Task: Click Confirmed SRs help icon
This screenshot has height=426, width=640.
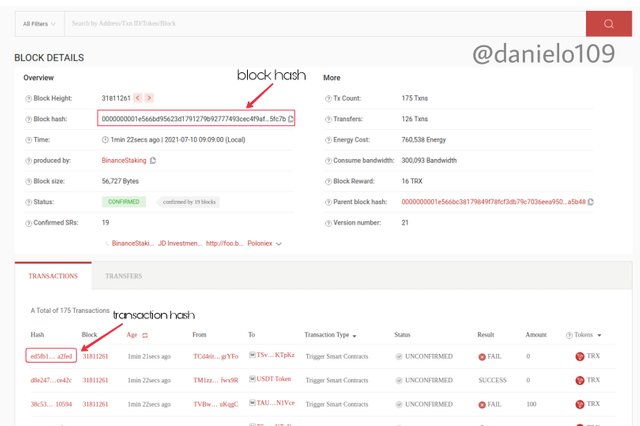Action: (29, 223)
